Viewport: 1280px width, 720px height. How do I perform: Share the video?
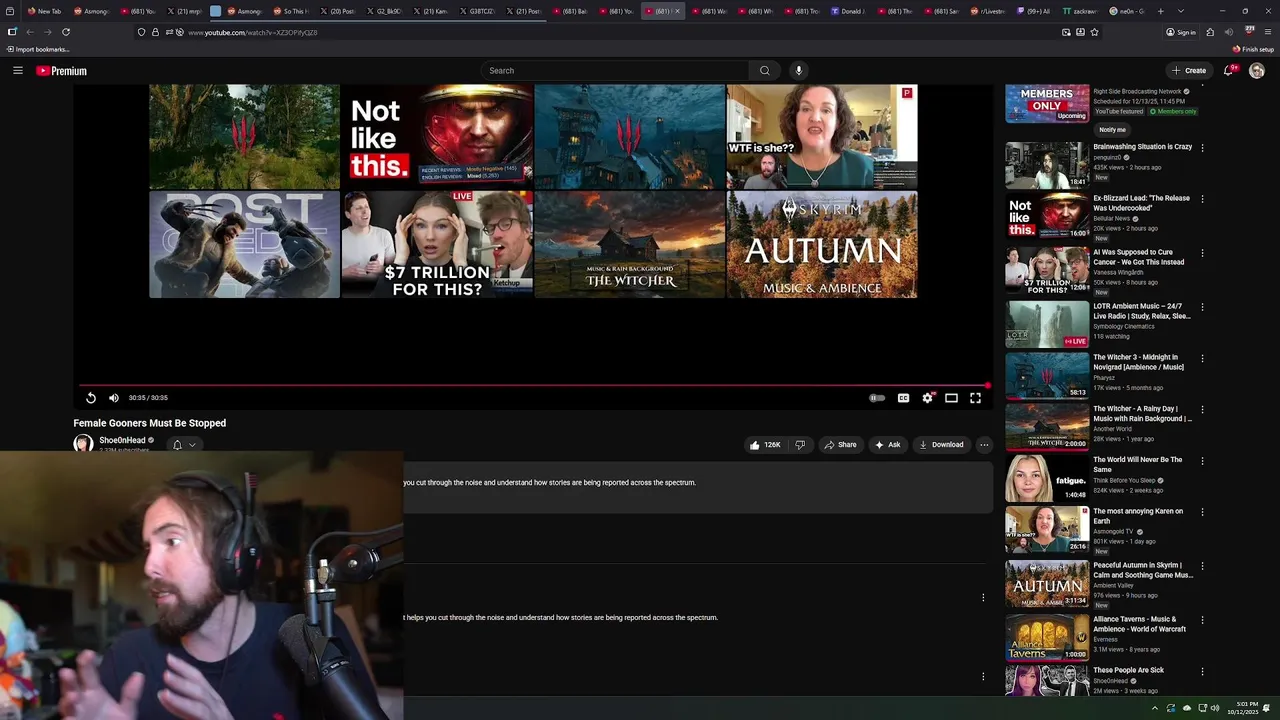(840, 445)
